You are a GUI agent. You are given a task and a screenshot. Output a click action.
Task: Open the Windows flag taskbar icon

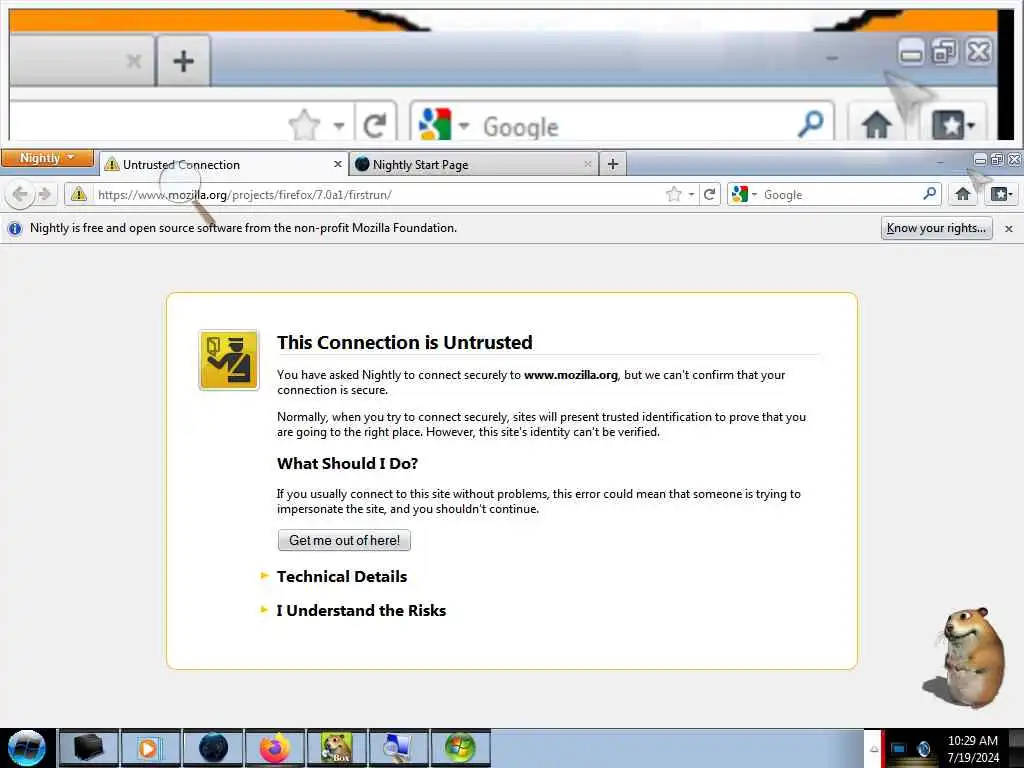(x=460, y=748)
